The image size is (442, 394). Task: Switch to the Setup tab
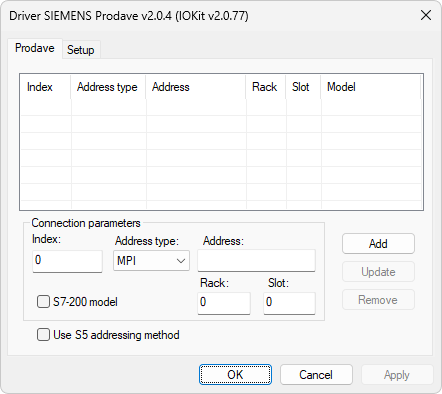[x=81, y=50]
